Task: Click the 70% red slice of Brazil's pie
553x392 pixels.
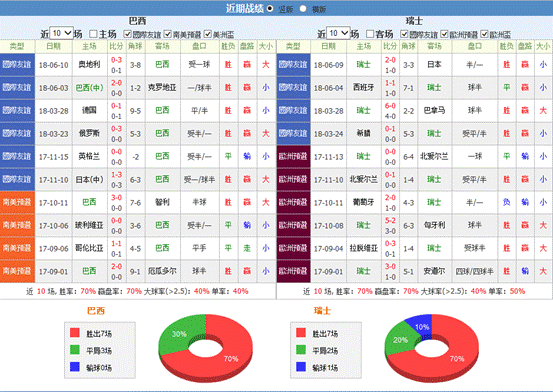Action: (231, 359)
